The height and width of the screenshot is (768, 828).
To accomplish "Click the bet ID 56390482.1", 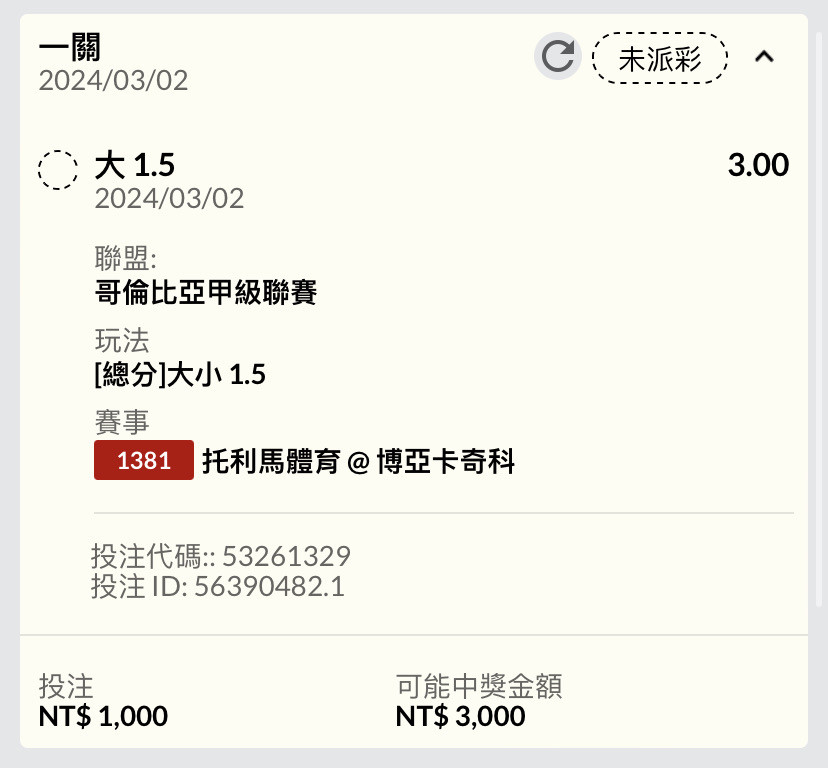I will click(269, 586).
